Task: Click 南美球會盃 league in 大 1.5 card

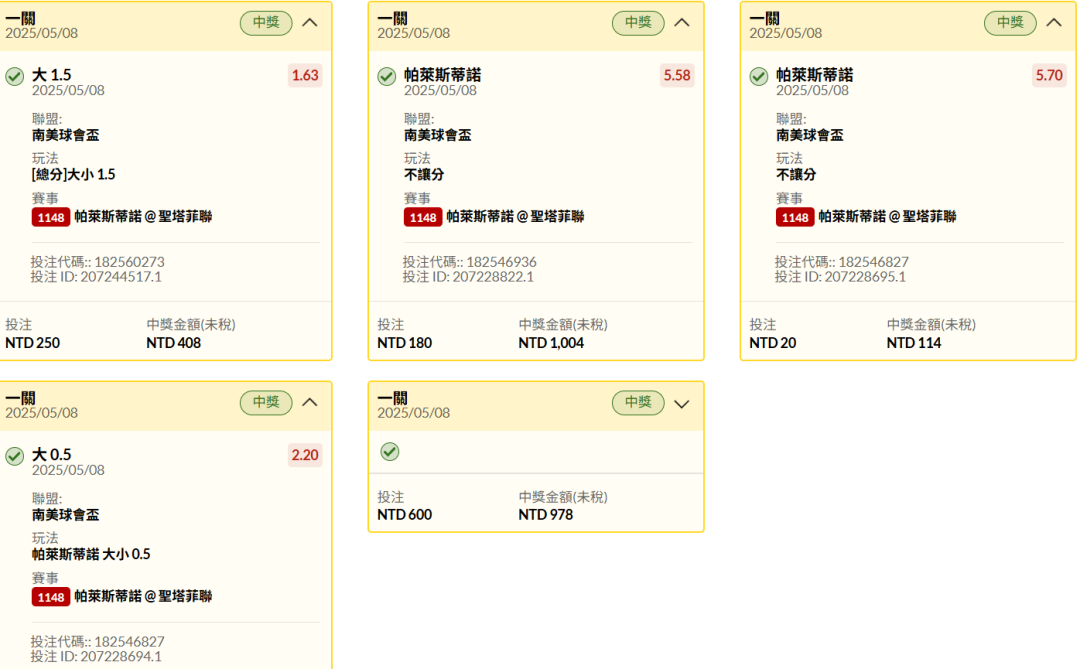Action: click(x=65, y=135)
